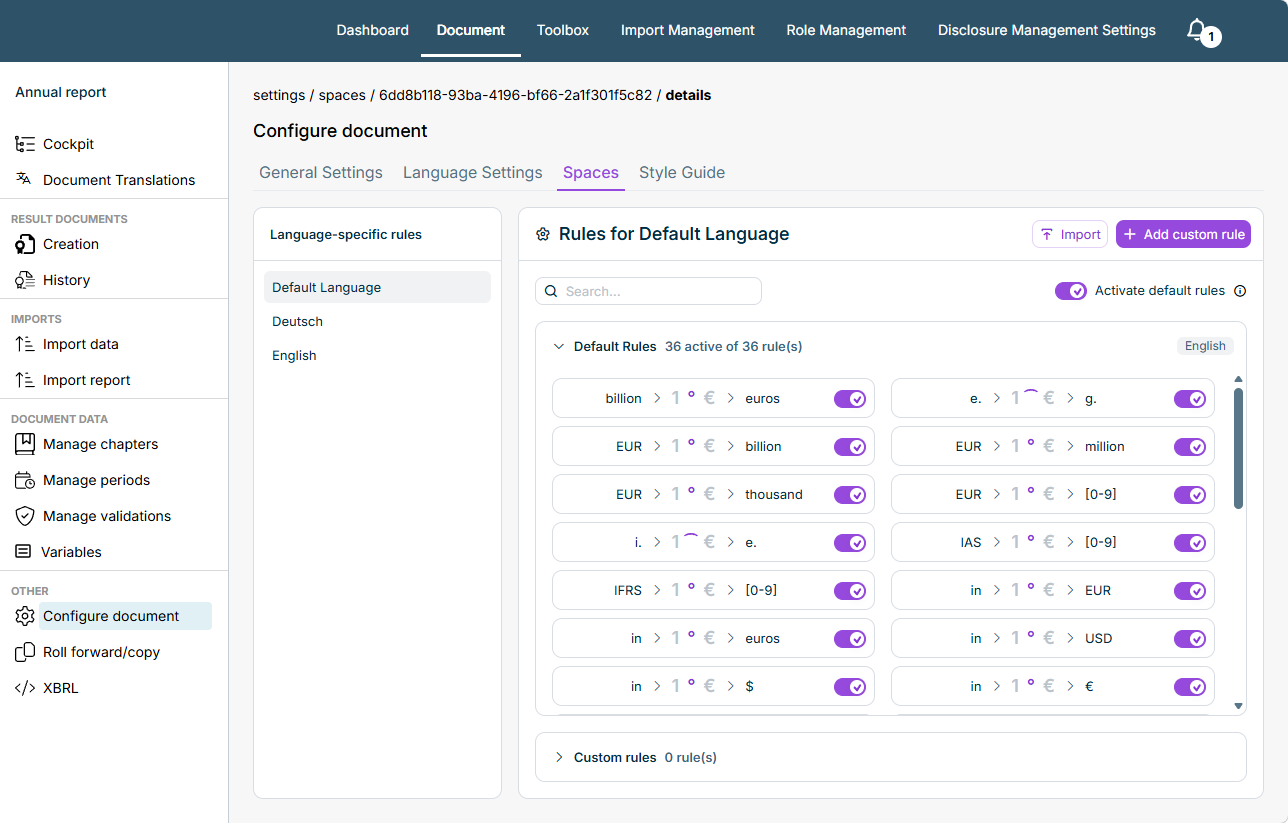Click the rules list scrollbar thumb
Screen dimensions: 1288x823
coord(1239,448)
